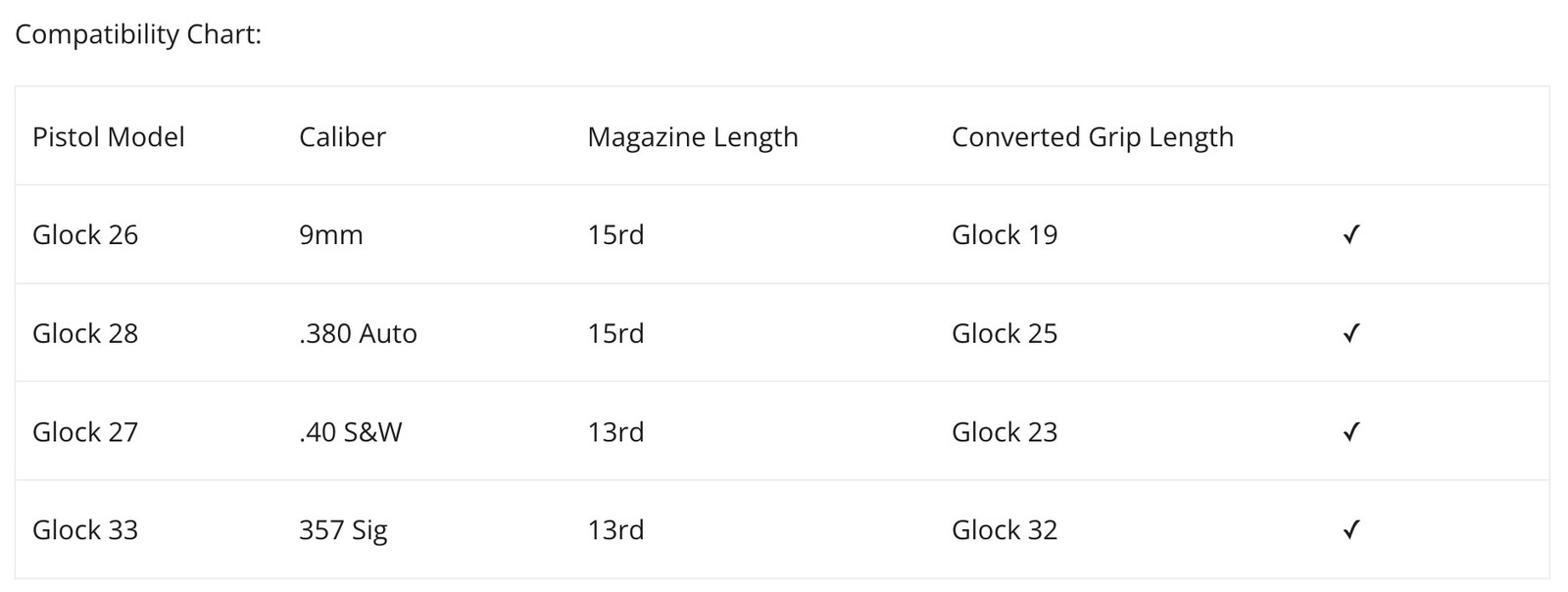The width and height of the screenshot is (1568, 592).
Task: Click the 357 Sig caliber cell
Action: point(343,530)
